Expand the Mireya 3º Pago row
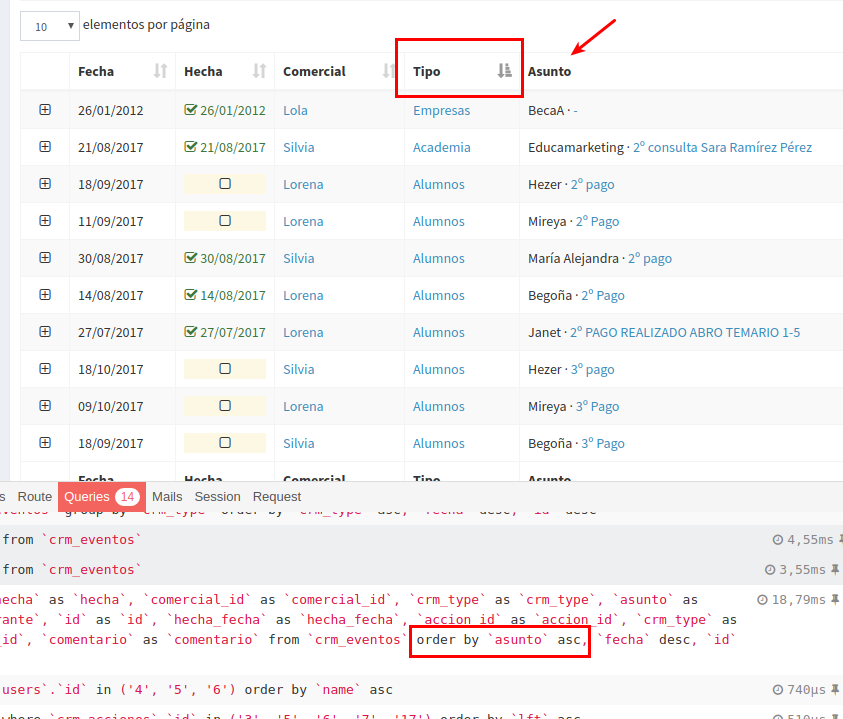843x719 pixels. click(45, 406)
